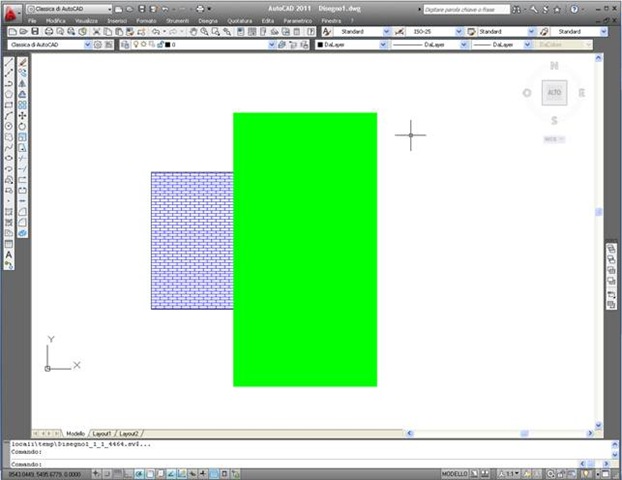
Task: Toggle Snap mode in status bar
Action: coord(107,474)
